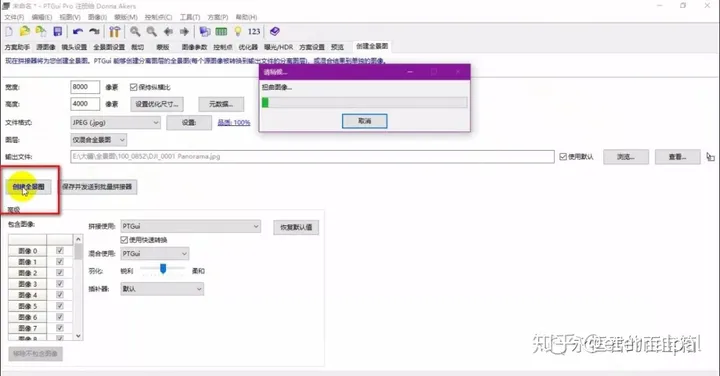This screenshot has height=376, width=720.
Task: Open the 混合使用 PTGui dropdown
Action: [x=155, y=253]
